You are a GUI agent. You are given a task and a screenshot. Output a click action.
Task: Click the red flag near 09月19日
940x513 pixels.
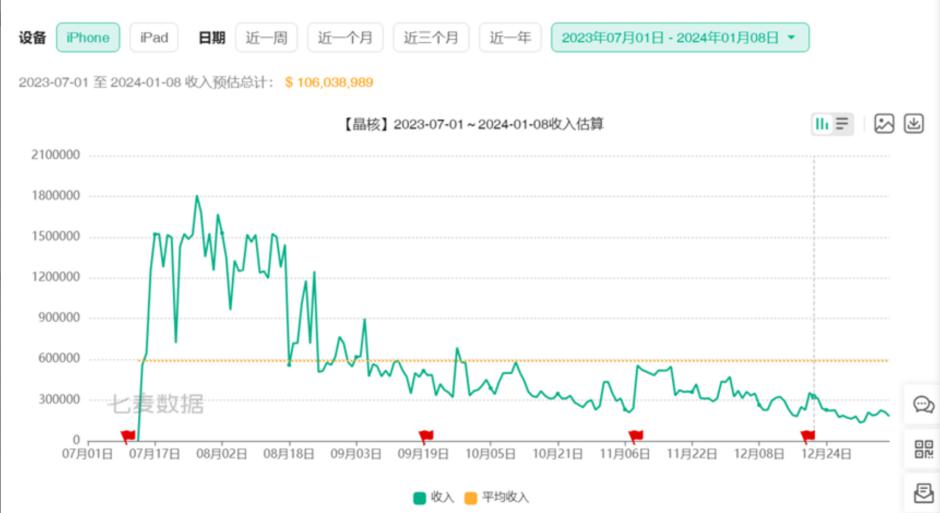426,435
